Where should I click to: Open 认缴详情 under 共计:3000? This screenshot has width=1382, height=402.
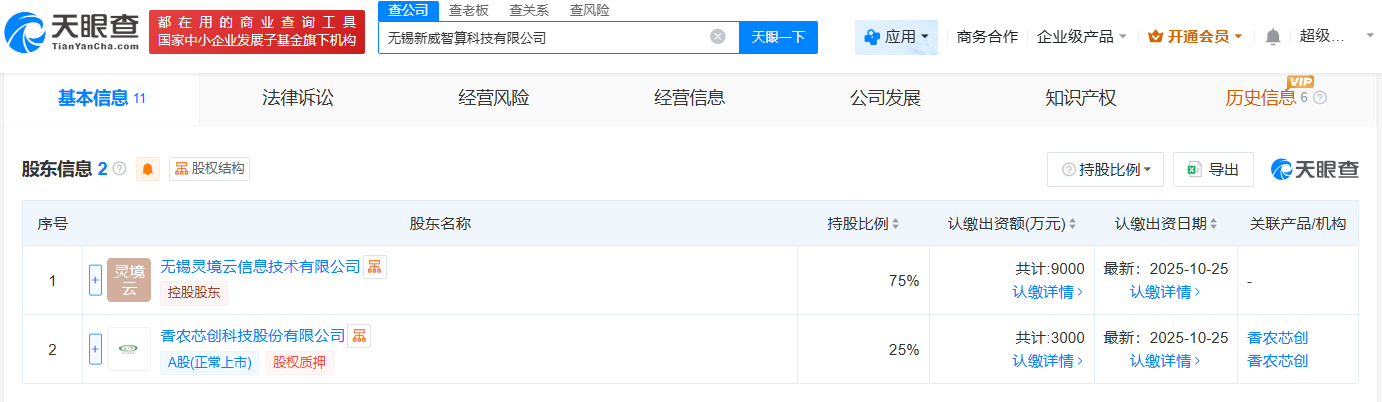coord(1048,361)
